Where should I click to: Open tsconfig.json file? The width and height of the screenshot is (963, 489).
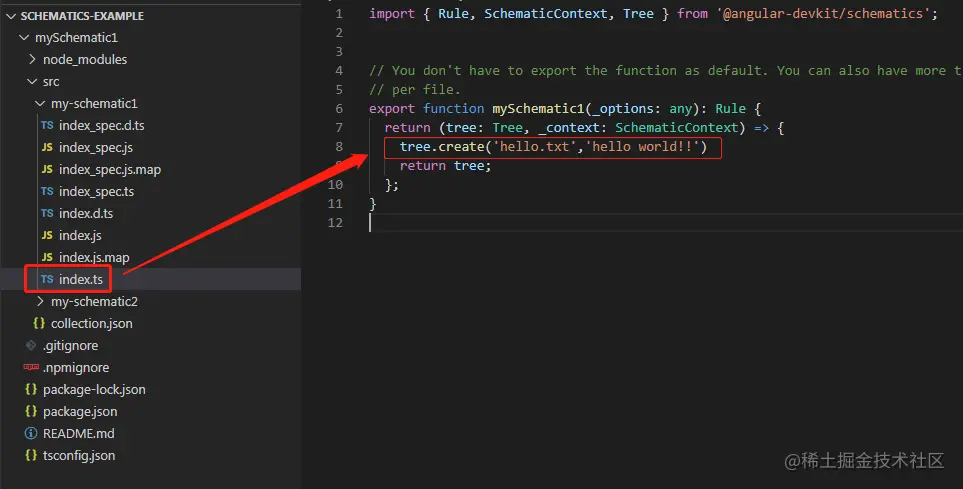point(79,456)
